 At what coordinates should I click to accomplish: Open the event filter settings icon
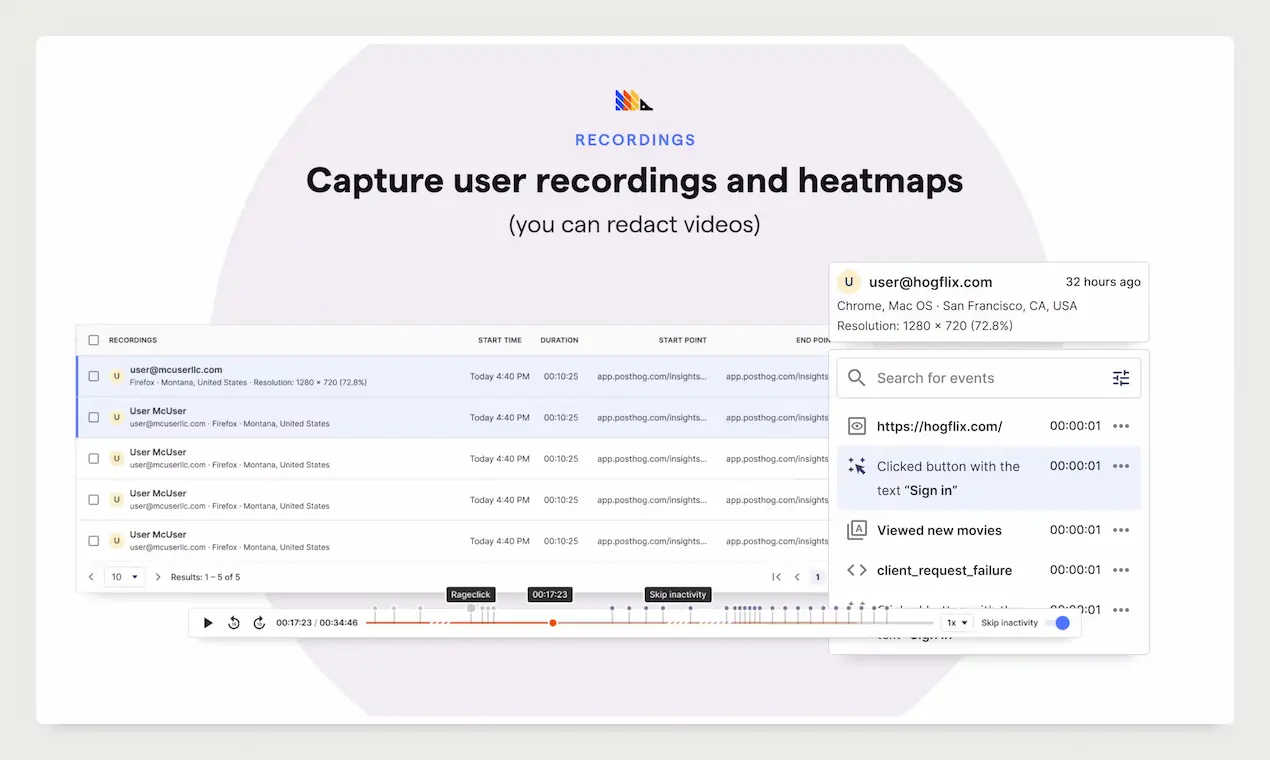pos(1120,378)
